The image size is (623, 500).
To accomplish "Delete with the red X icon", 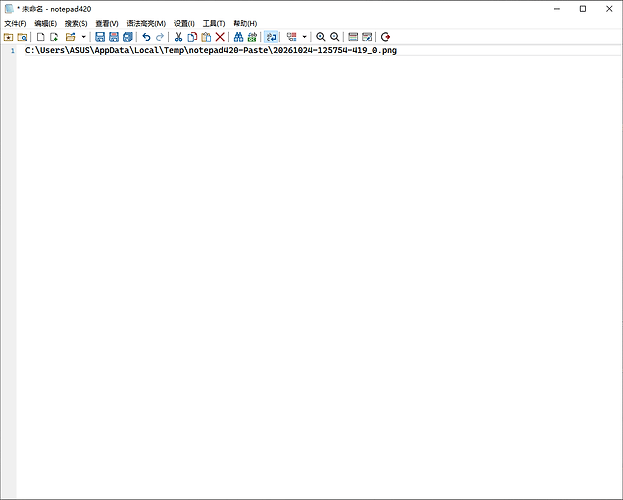I will pos(220,37).
